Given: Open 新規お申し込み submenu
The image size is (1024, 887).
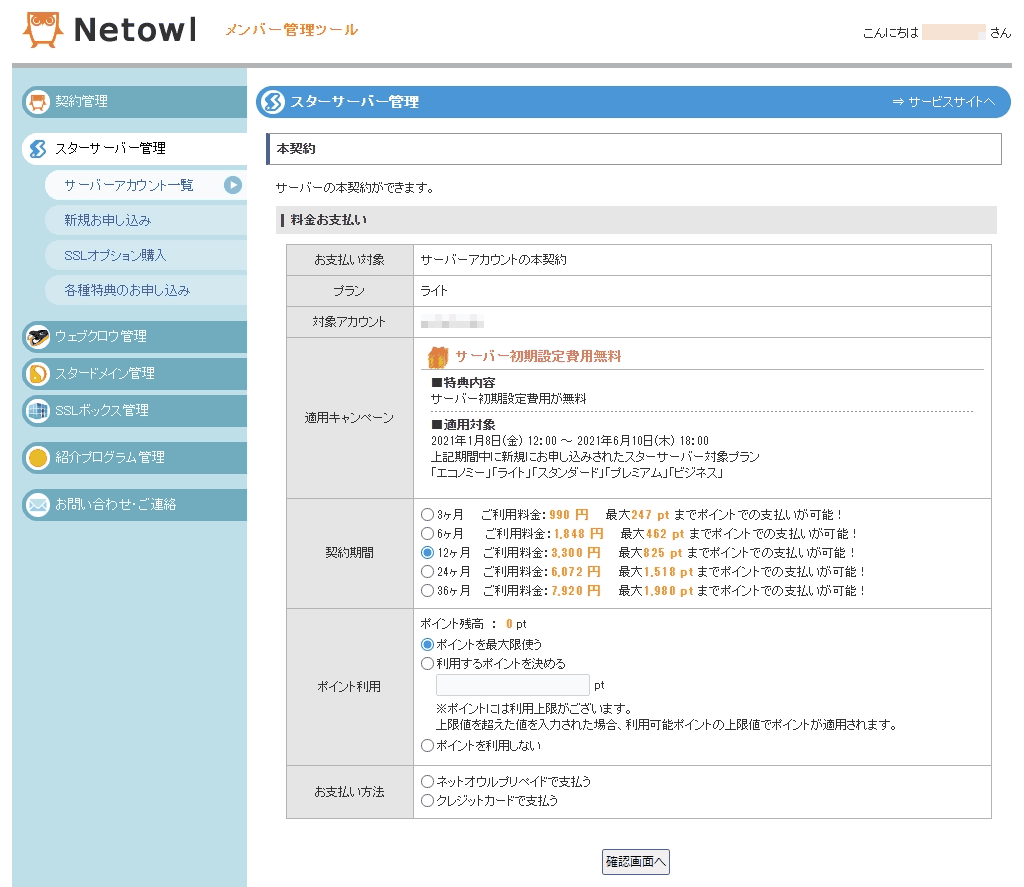Looking at the screenshot, I should click(x=146, y=221).
